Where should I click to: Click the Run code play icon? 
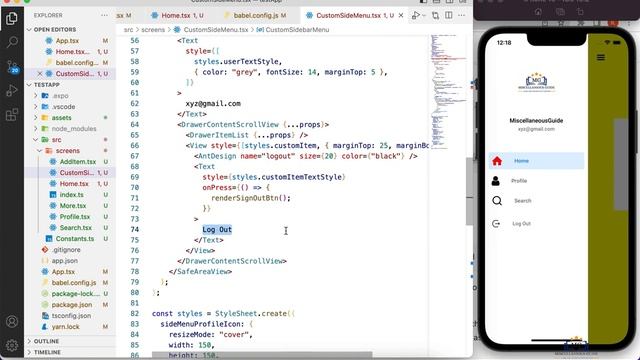416,16
